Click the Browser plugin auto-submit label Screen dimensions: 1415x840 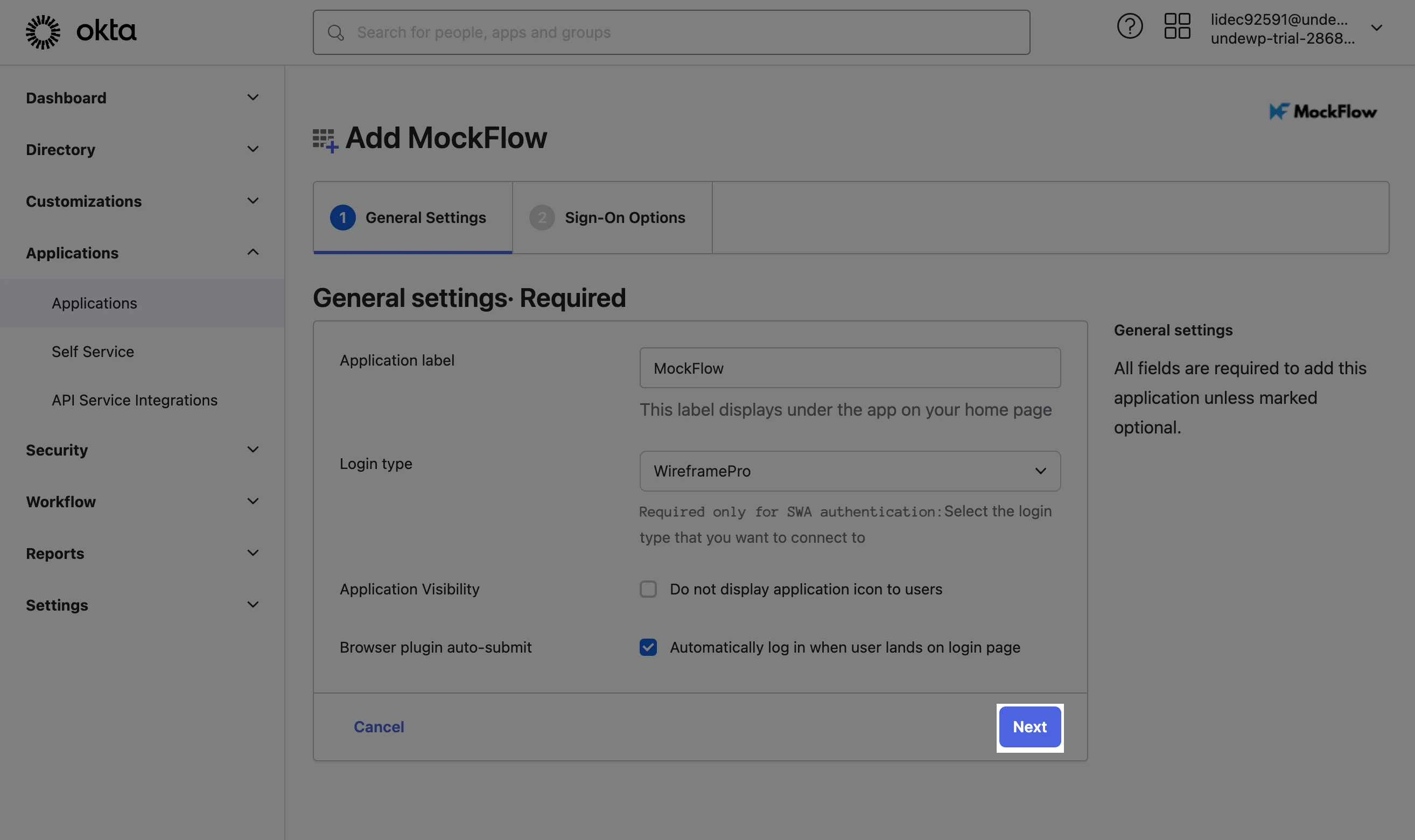click(x=435, y=647)
